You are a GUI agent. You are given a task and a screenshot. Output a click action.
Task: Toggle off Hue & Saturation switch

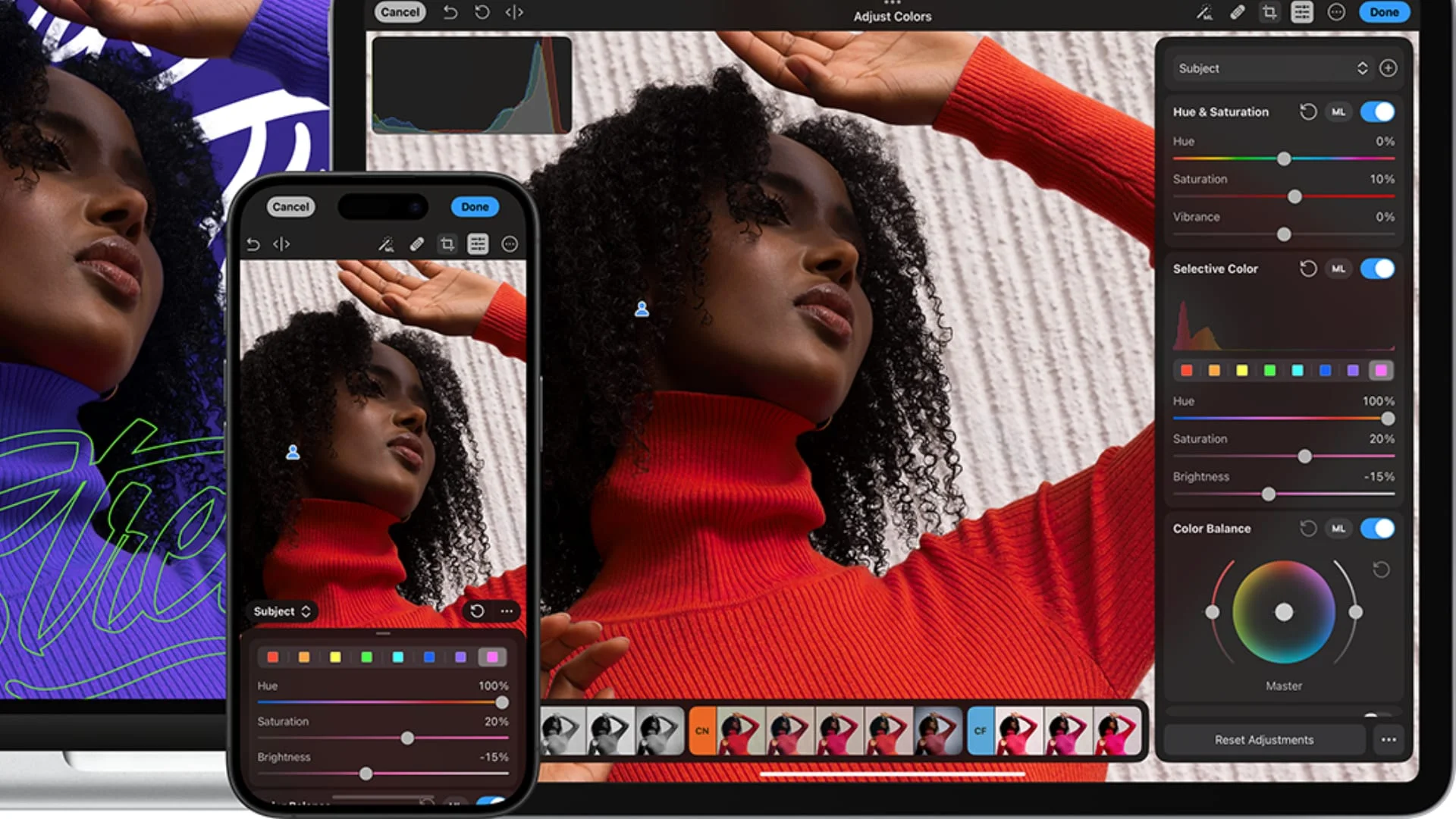point(1377,112)
